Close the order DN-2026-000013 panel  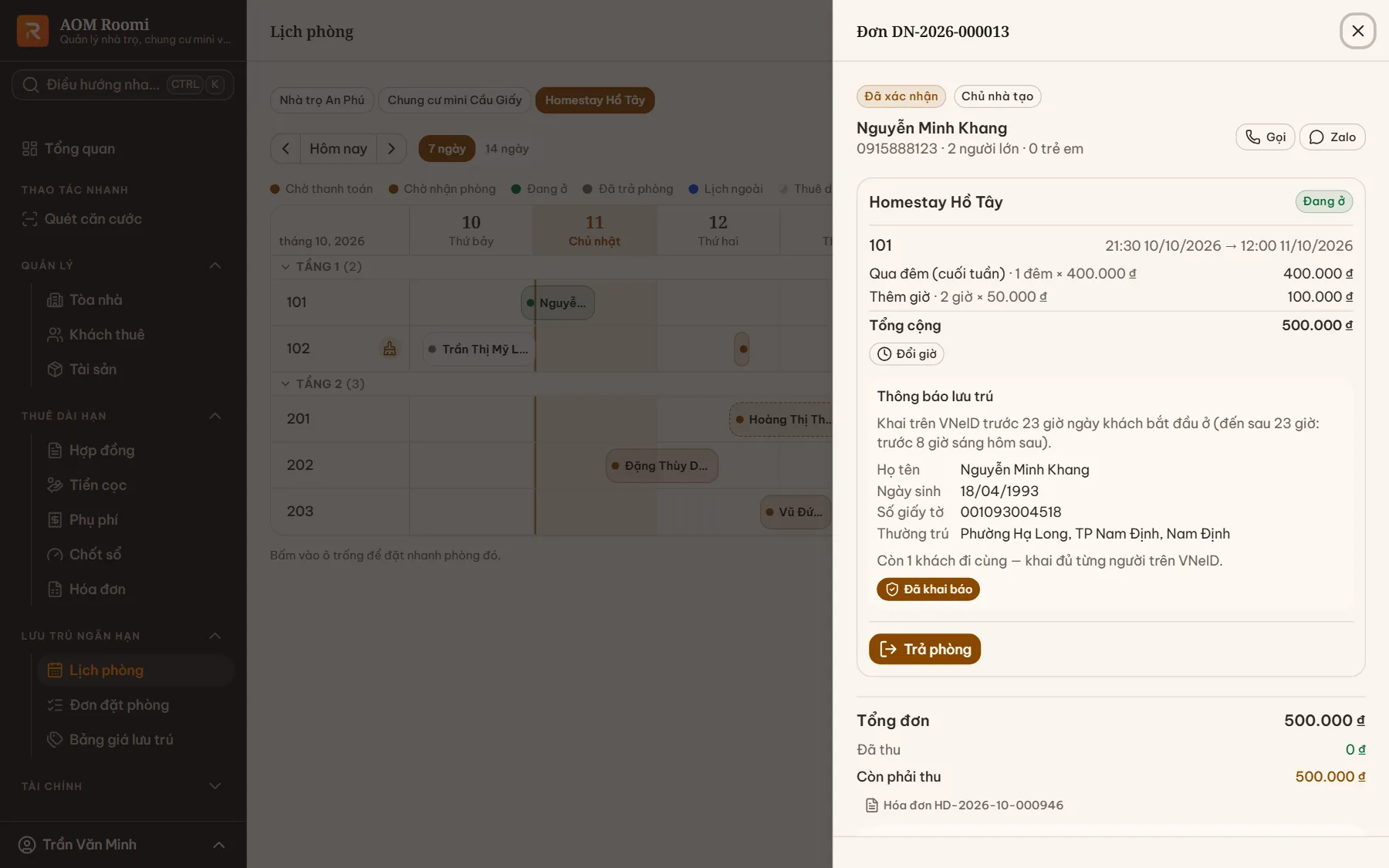(x=1357, y=31)
